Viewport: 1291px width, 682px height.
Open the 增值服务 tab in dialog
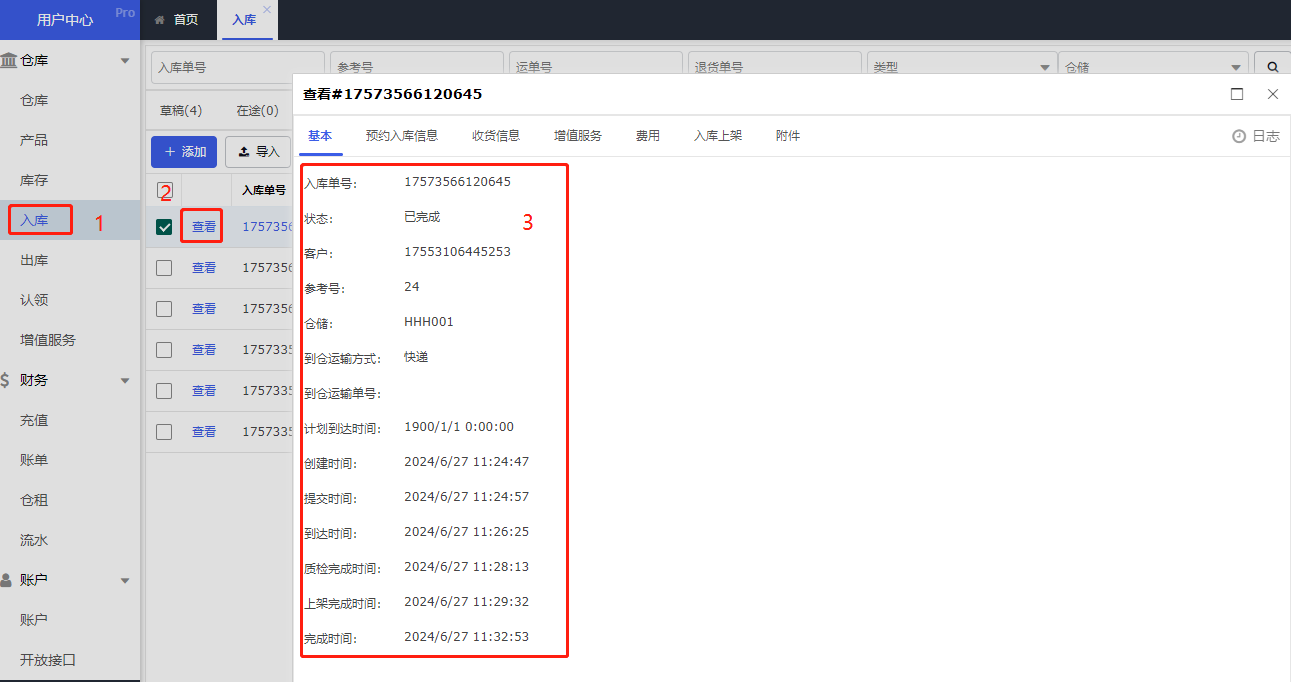(578, 136)
